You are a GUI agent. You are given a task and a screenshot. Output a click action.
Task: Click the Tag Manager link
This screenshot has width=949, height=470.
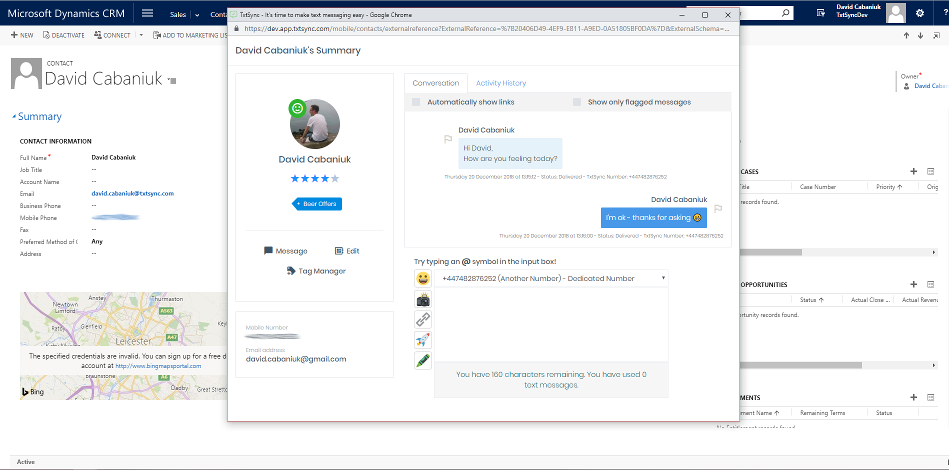tap(316, 271)
